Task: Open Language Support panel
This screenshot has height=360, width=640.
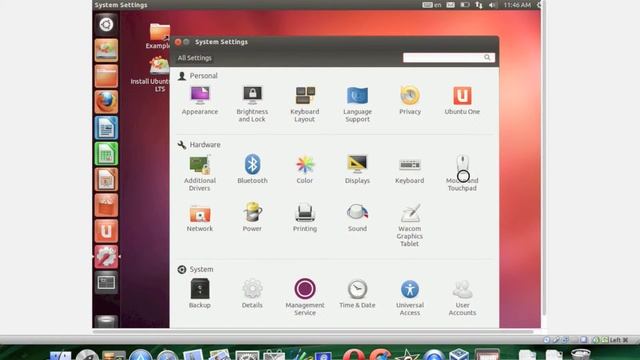Action: click(x=357, y=104)
